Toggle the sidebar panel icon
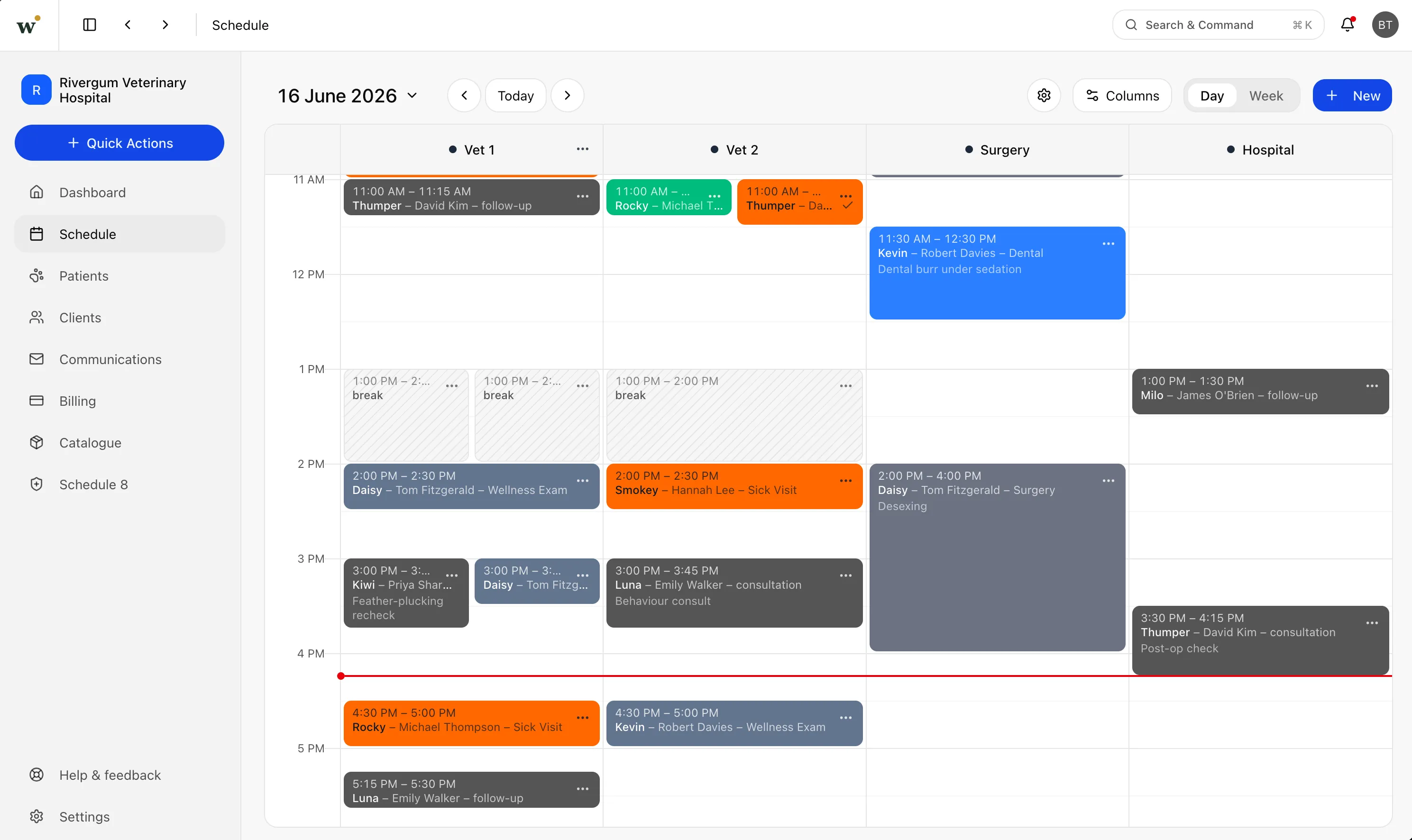The width and height of the screenshot is (1412, 840). click(90, 25)
